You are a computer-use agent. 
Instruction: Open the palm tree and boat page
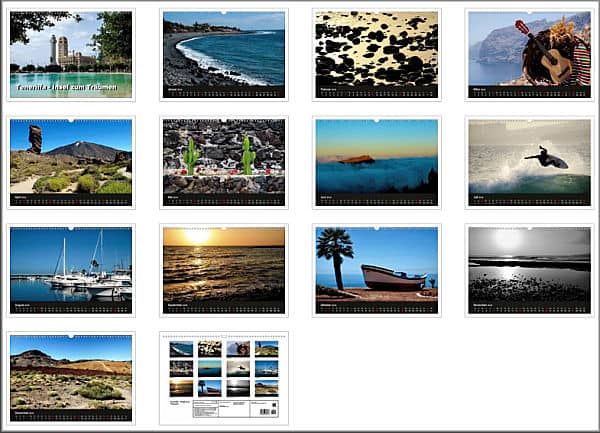coord(377,270)
